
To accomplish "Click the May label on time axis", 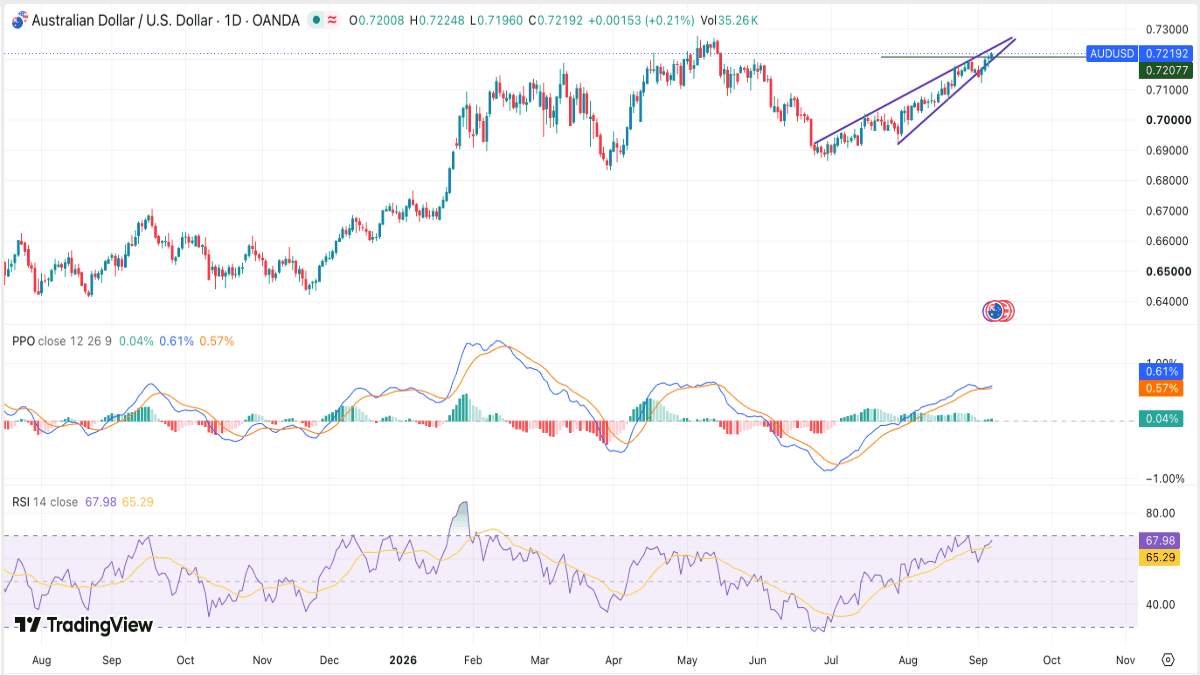I will coord(687,660).
